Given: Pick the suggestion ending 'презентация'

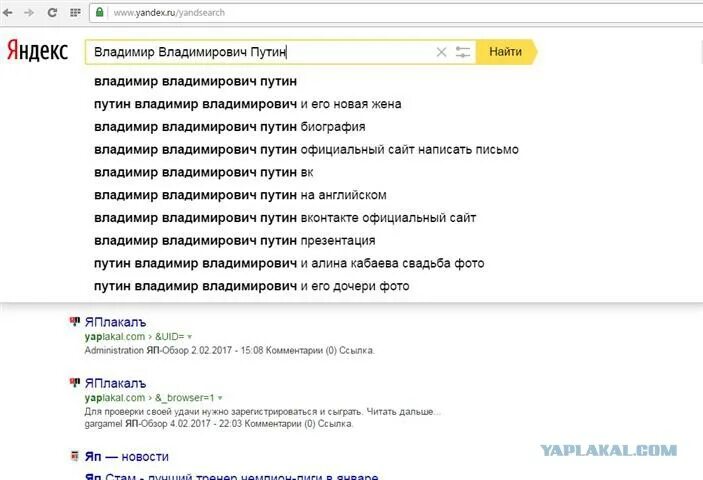Looking at the screenshot, I should [234, 241].
